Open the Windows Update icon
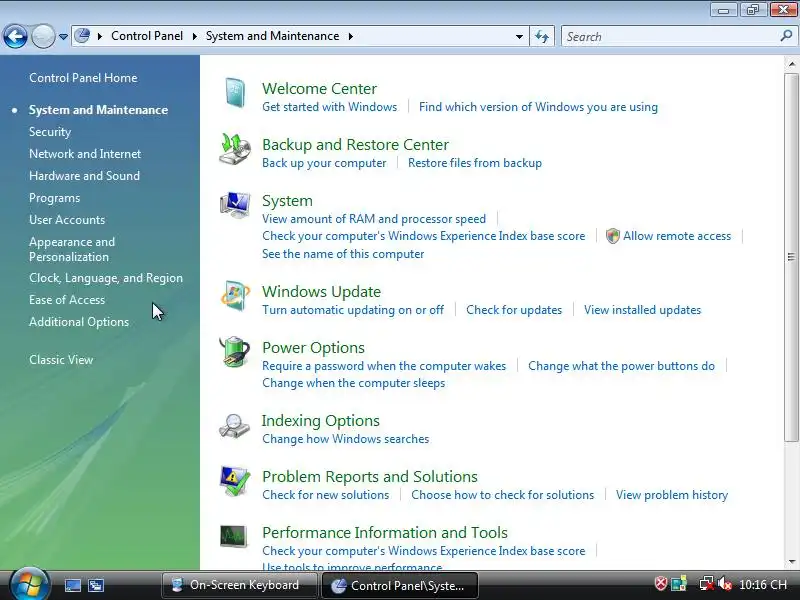 235,295
